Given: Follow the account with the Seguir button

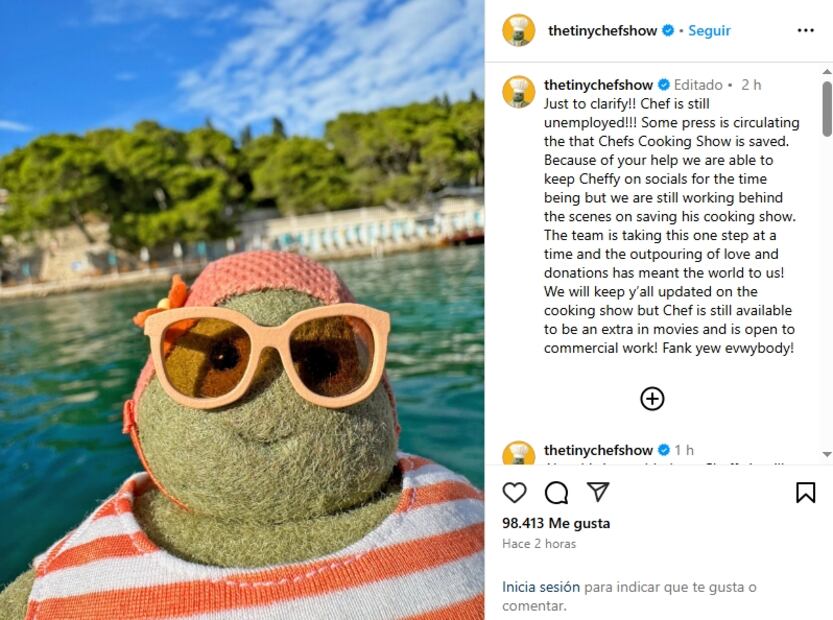Looking at the screenshot, I should click(709, 31).
